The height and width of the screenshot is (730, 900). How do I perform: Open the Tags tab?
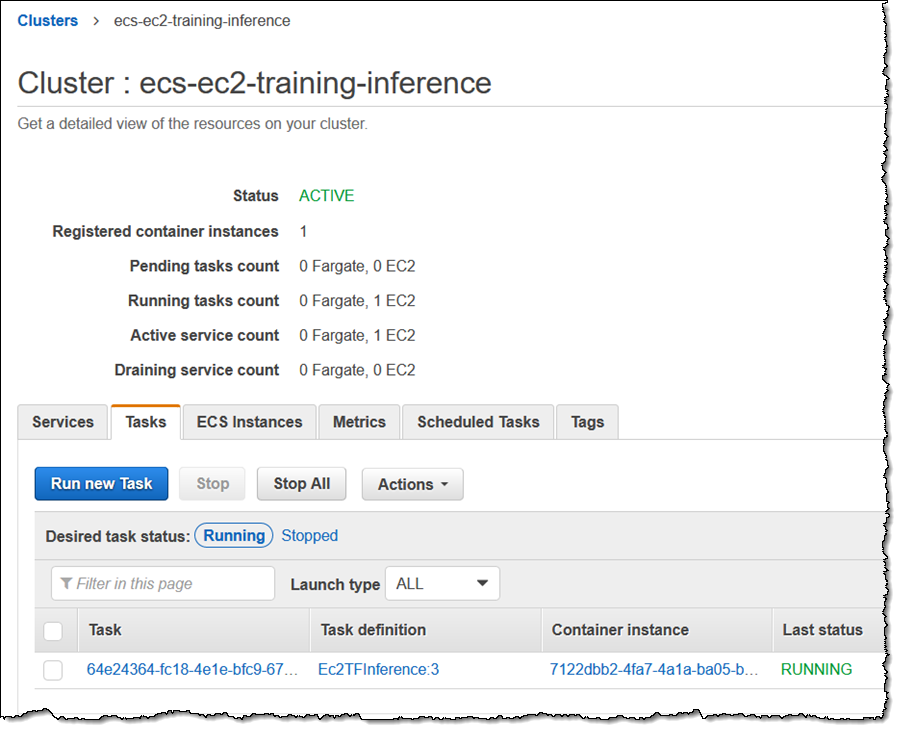tap(587, 422)
